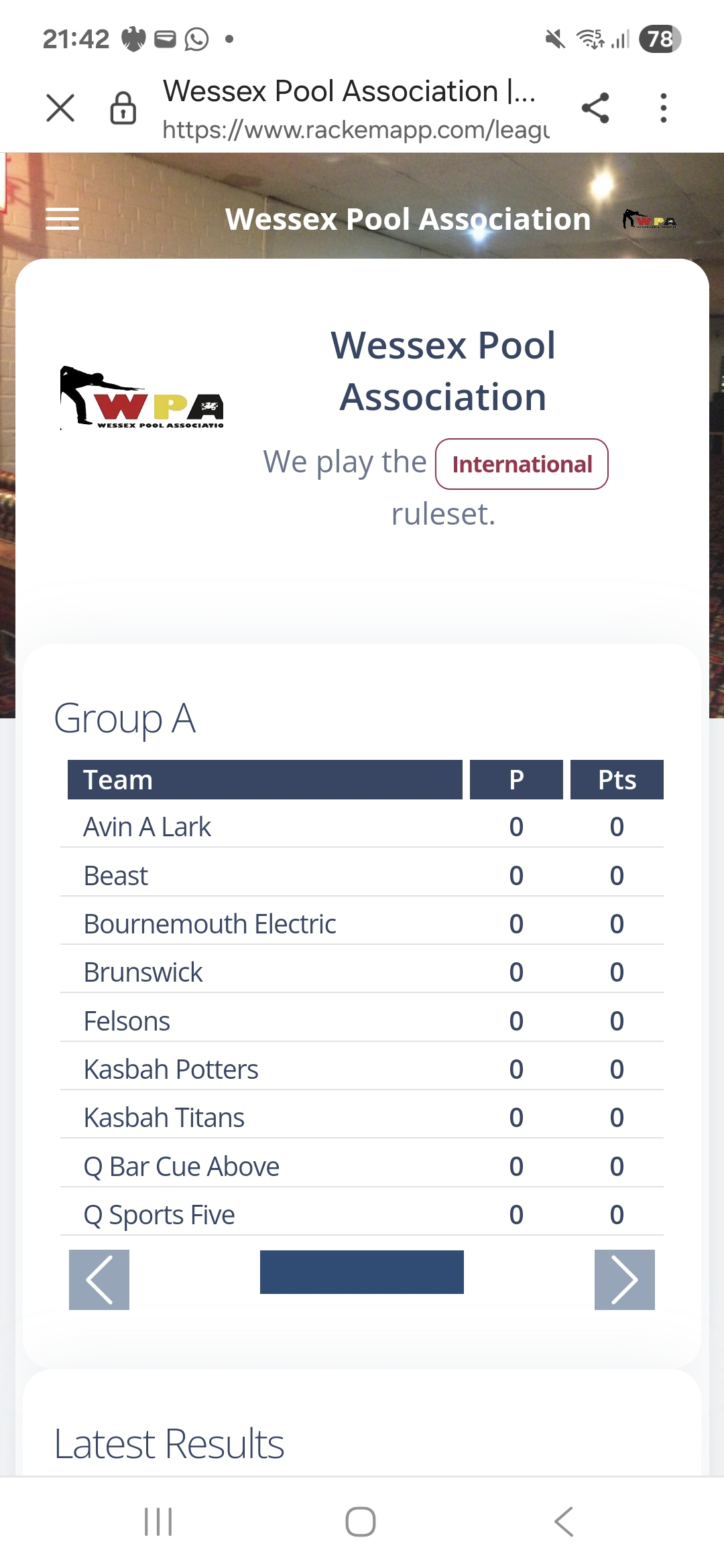This screenshot has width=724, height=1568.
Task: Select the Pts column header
Action: [617, 779]
